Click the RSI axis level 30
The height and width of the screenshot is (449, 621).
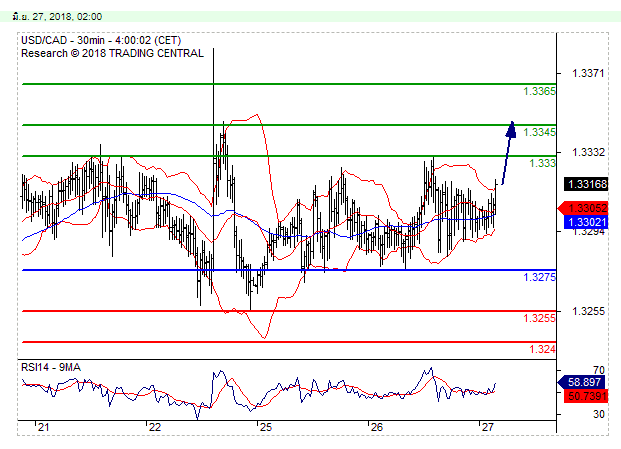click(x=599, y=414)
